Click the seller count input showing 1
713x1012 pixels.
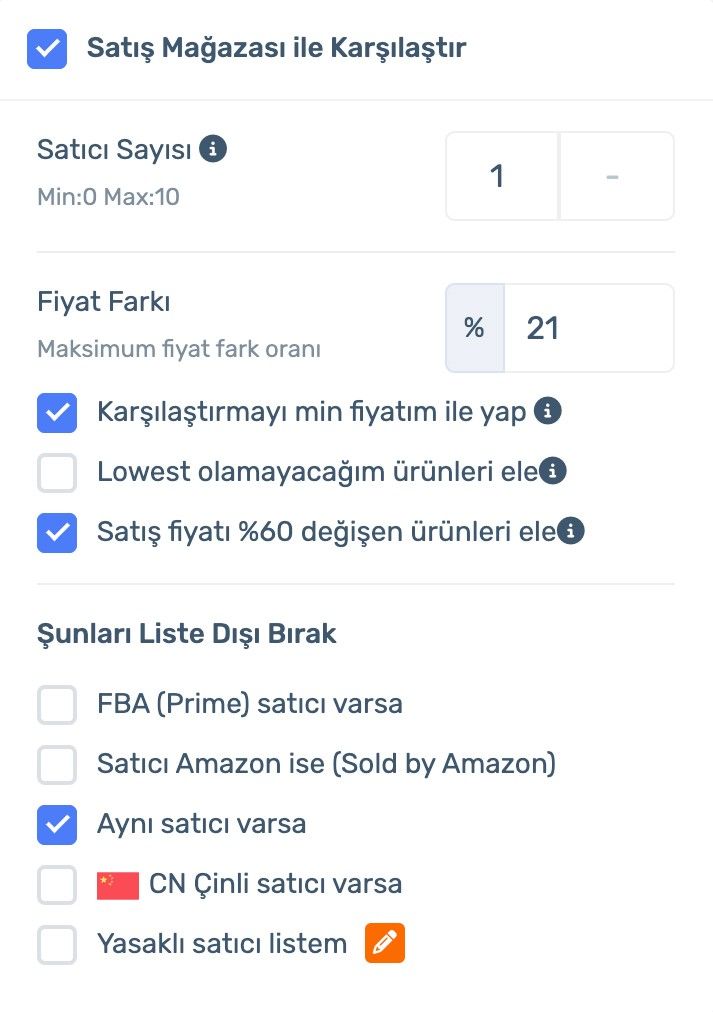[x=500, y=175]
